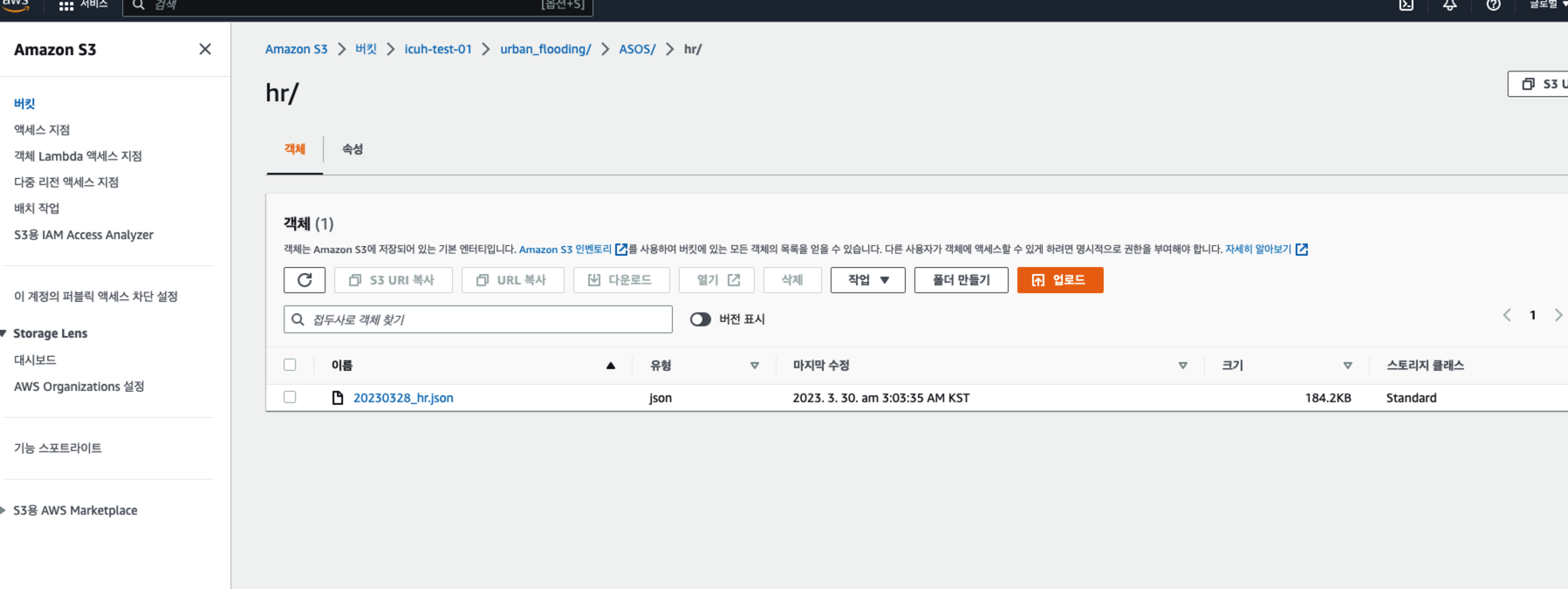Open the 20230328_hr.json object
The width and height of the screenshot is (1568, 589).
point(403,398)
